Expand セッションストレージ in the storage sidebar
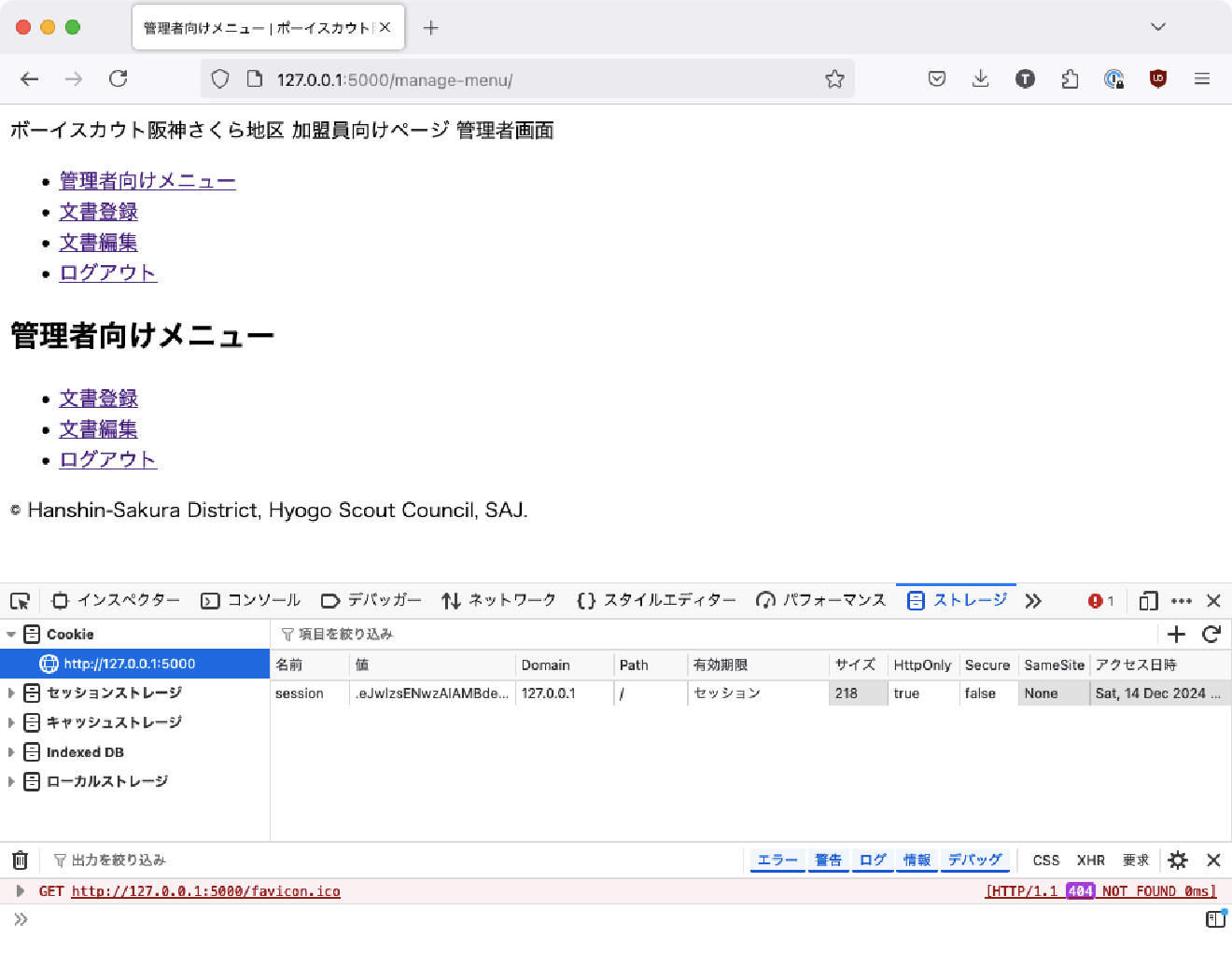This screenshot has width=1232, height=966. pos(11,693)
